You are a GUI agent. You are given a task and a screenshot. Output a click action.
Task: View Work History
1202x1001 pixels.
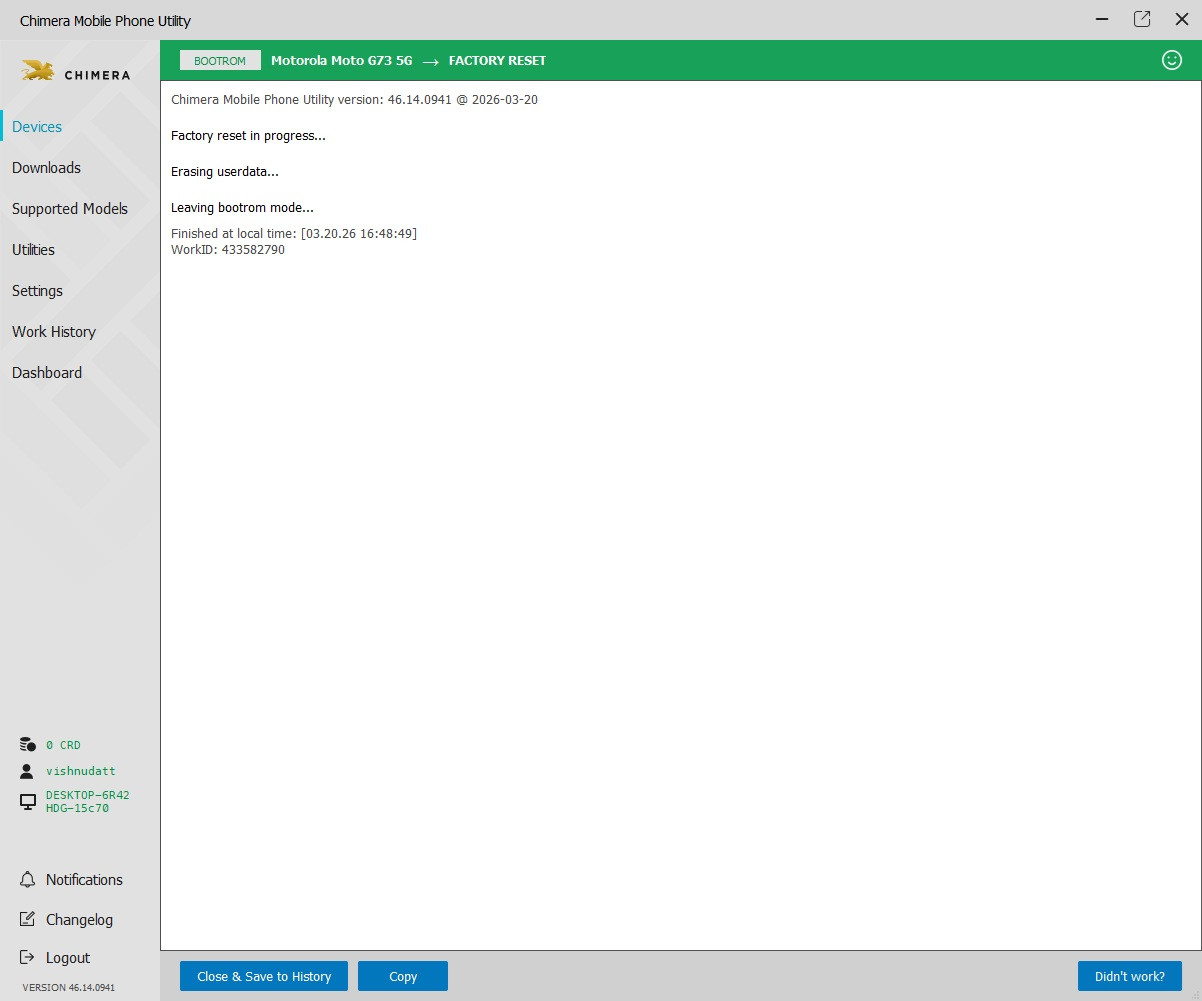[x=54, y=332]
